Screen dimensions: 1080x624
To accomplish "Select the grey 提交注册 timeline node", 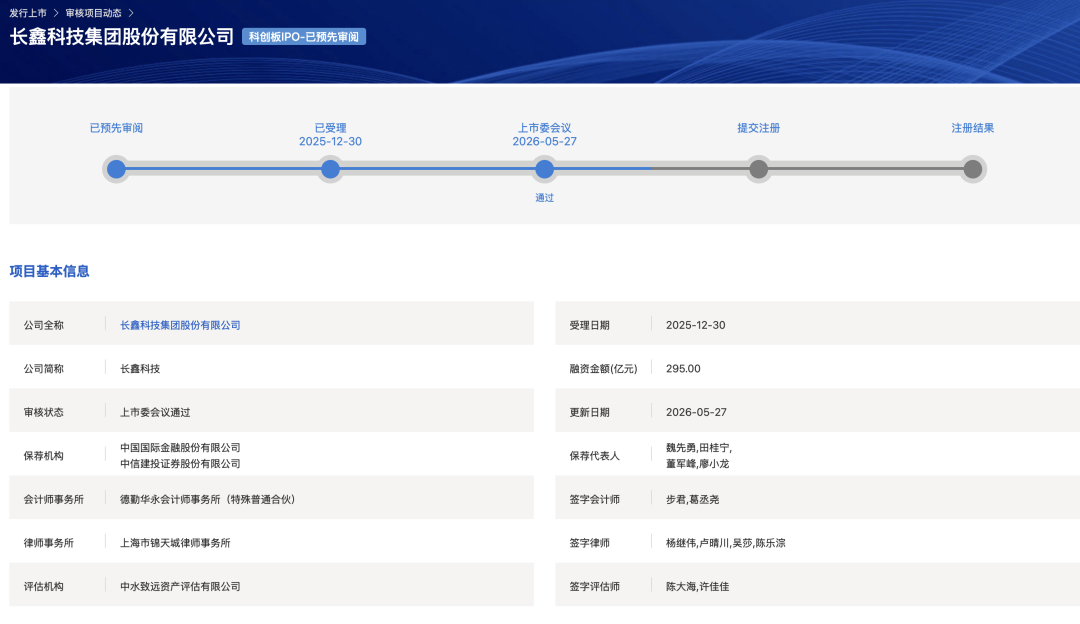I will click(x=758, y=169).
